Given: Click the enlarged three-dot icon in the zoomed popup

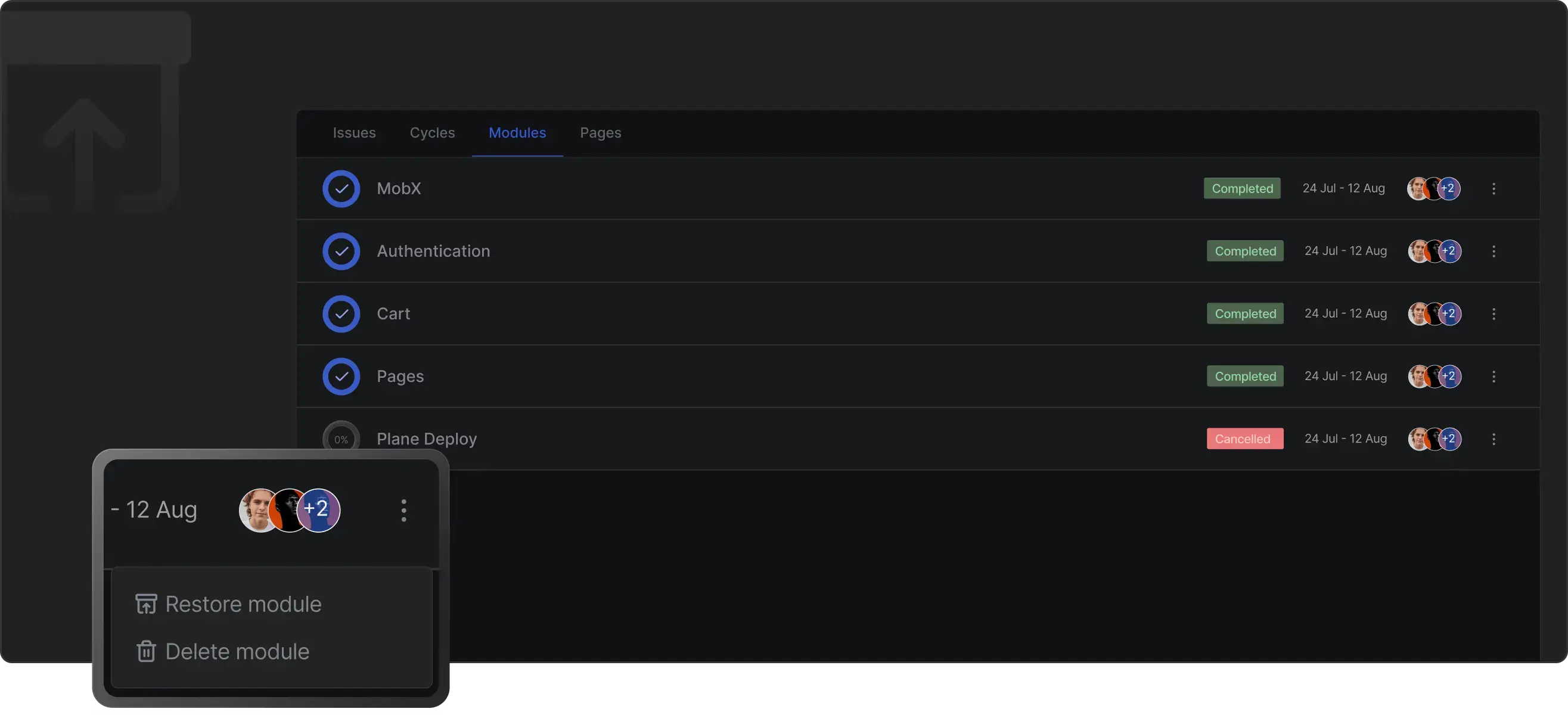Looking at the screenshot, I should 403,510.
